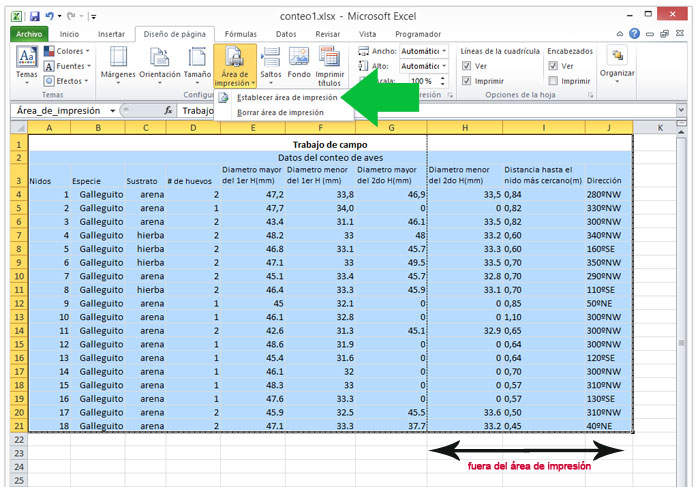700x487 pixels.
Task: Open the Saltos page breaks button
Action: point(271,65)
